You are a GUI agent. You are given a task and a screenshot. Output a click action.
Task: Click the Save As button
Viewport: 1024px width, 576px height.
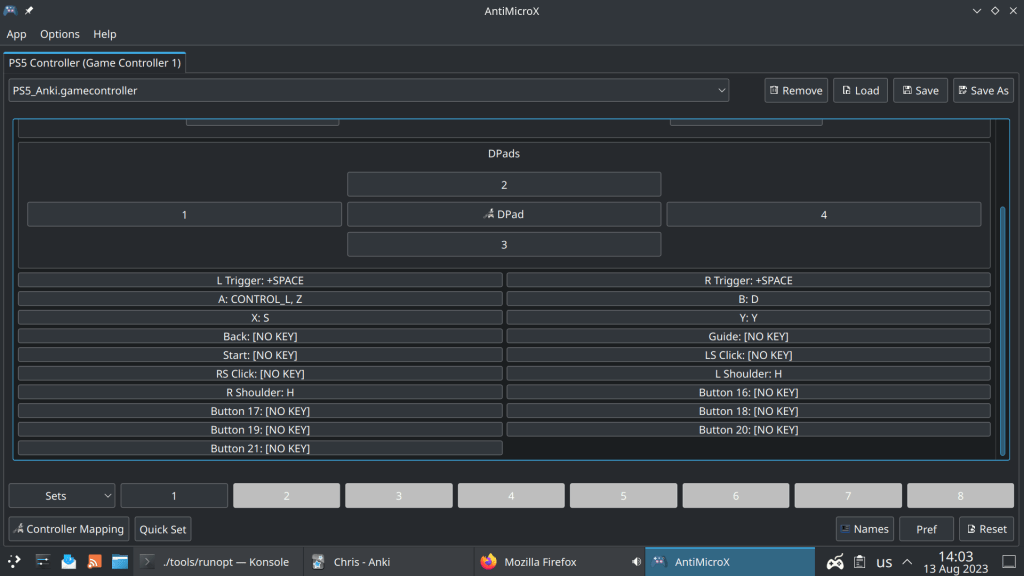(983, 90)
